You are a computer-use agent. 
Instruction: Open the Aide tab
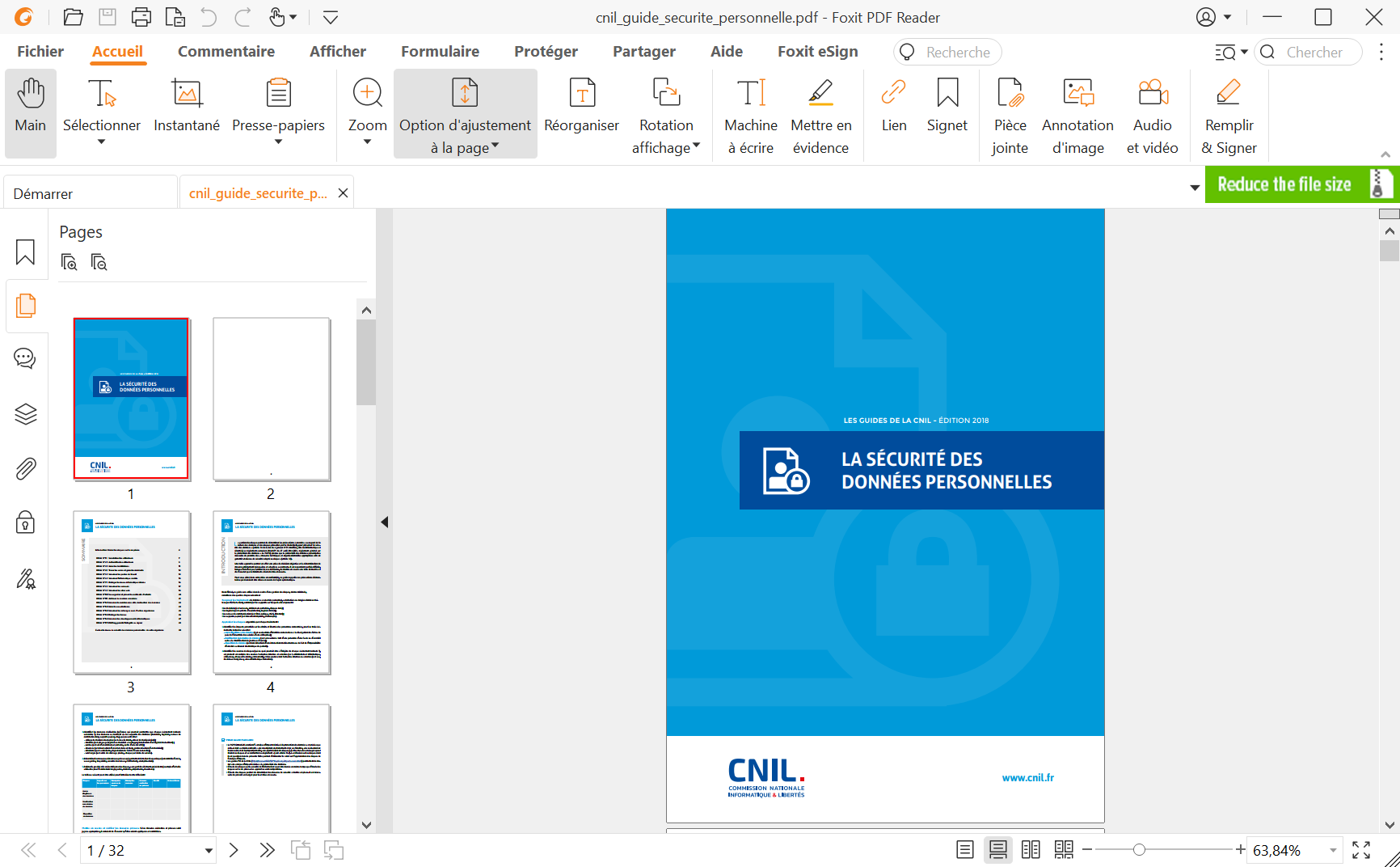tap(727, 52)
